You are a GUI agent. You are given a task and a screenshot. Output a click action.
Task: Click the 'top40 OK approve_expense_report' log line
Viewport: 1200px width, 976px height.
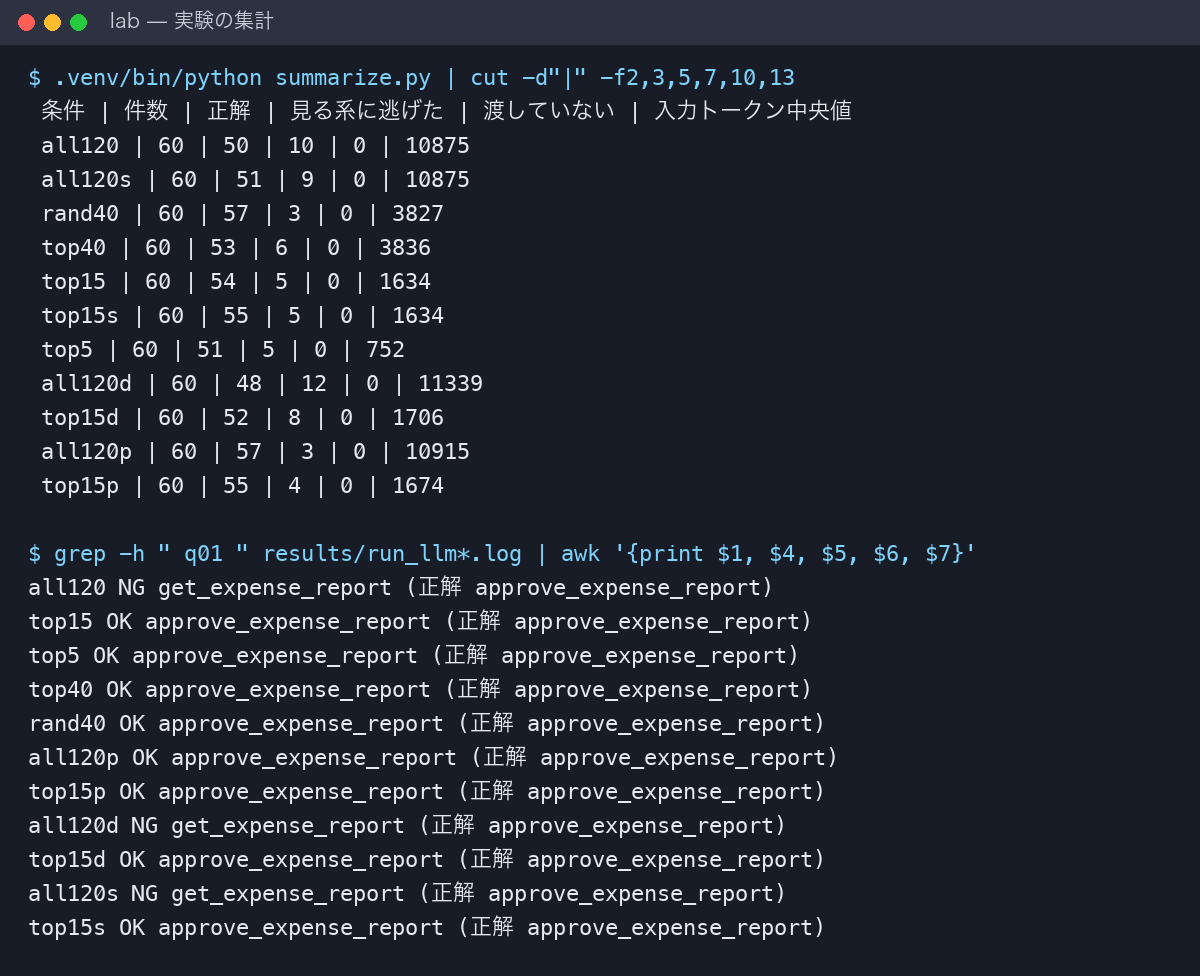(x=420, y=690)
